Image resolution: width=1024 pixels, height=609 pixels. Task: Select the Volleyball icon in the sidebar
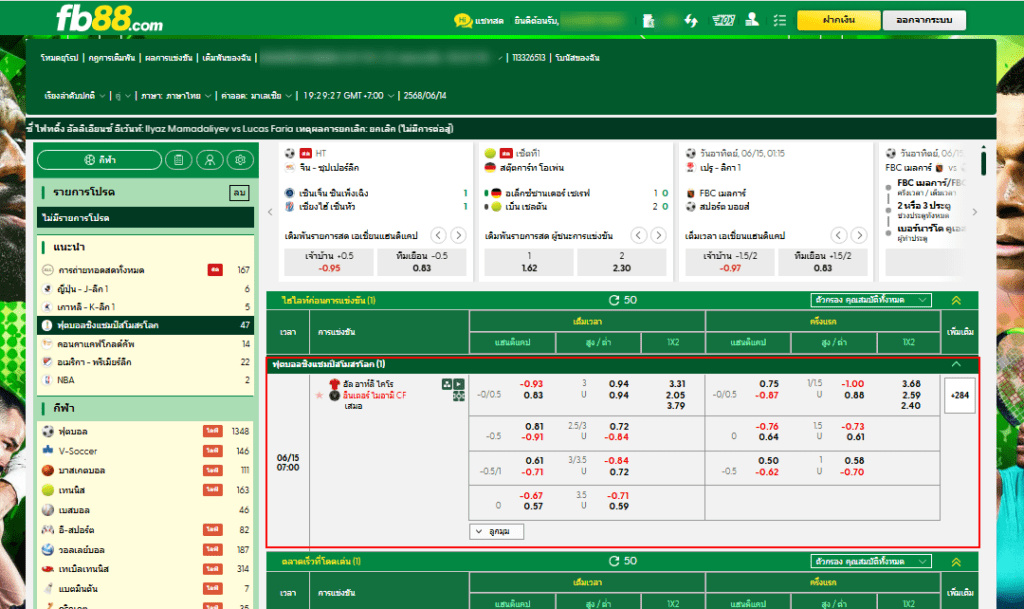coord(48,550)
